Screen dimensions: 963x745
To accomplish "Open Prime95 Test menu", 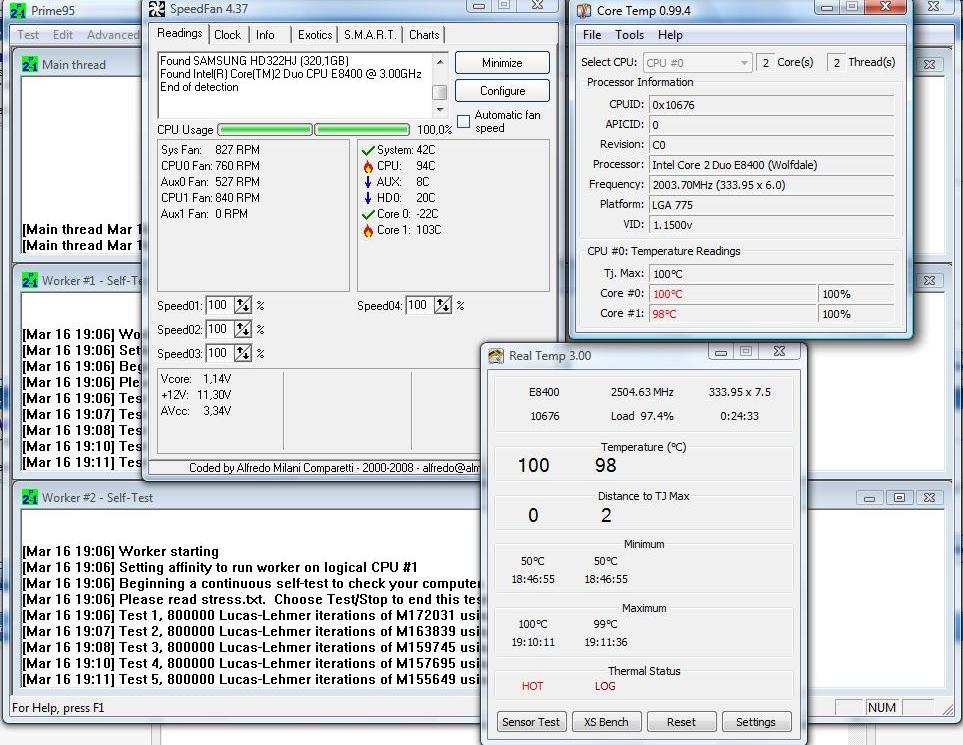I will tap(28, 35).
